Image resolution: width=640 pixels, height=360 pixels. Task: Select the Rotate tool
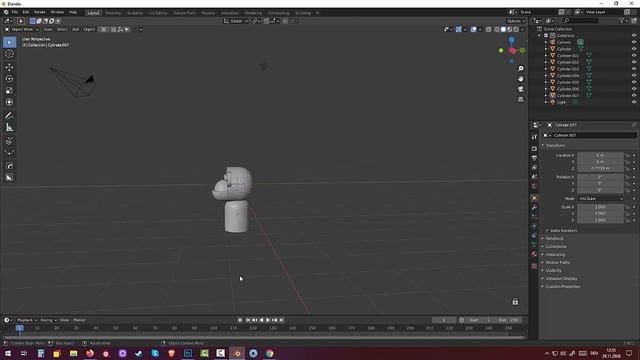click(9, 79)
